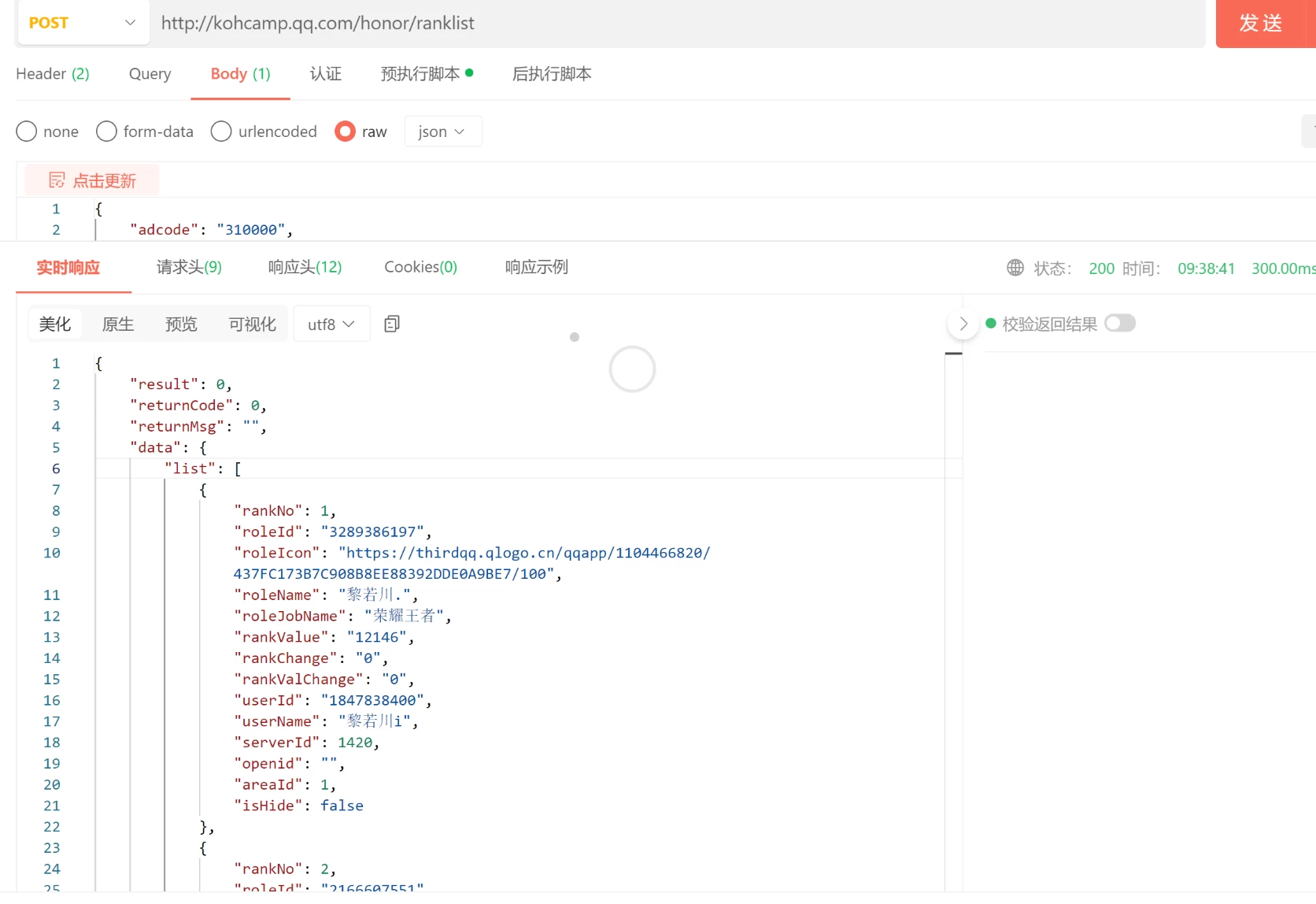The height and width of the screenshot is (904, 1316).
Task: Open the POST method dropdown
Action: pos(82,23)
